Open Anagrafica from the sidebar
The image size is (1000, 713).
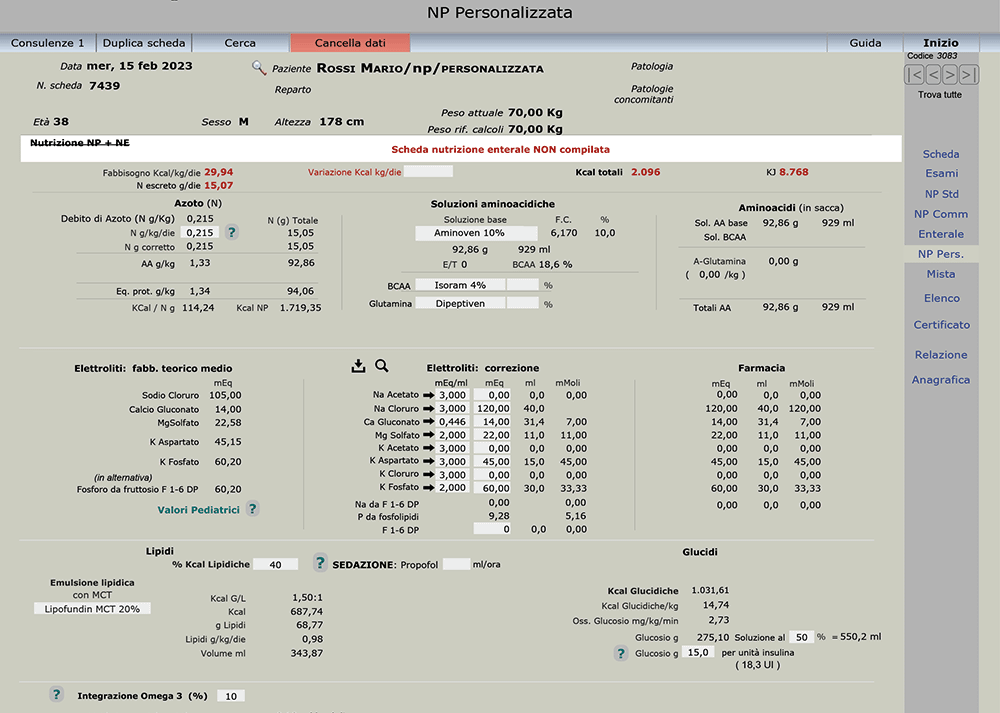941,379
